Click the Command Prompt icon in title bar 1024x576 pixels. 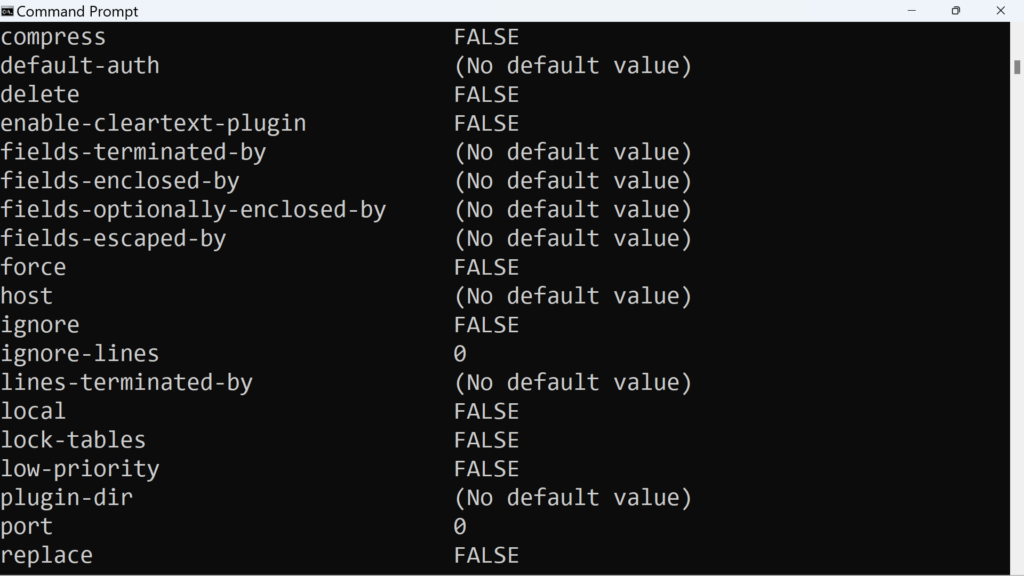coord(10,11)
